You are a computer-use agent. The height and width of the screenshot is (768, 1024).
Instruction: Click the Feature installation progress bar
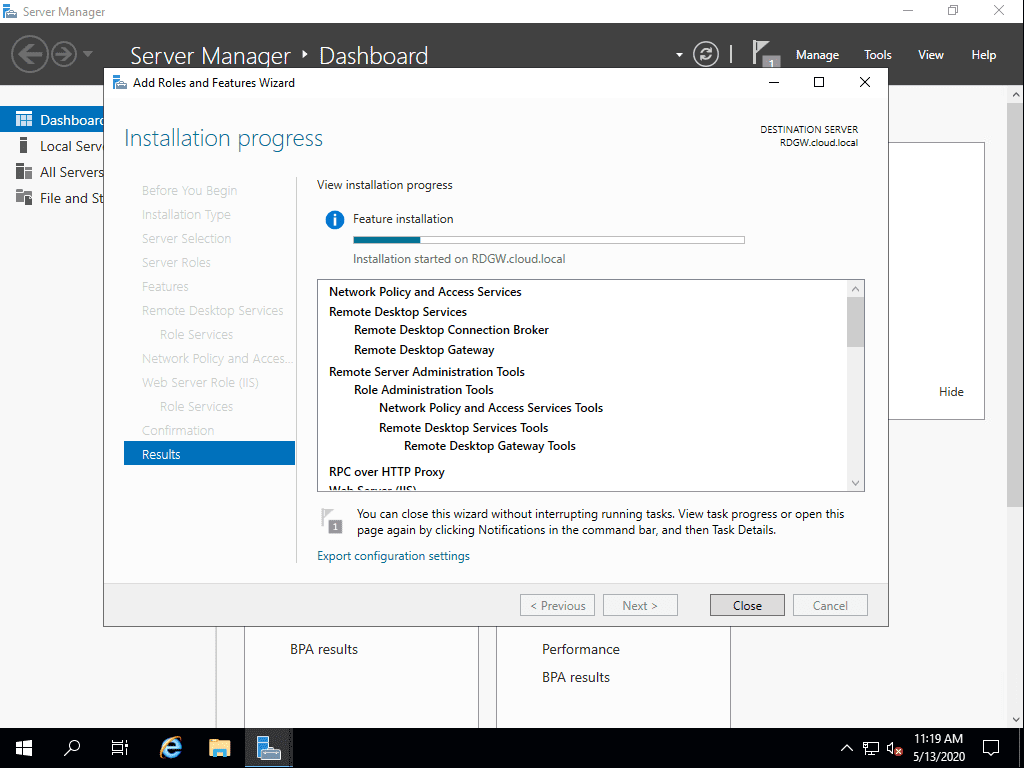pos(548,239)
